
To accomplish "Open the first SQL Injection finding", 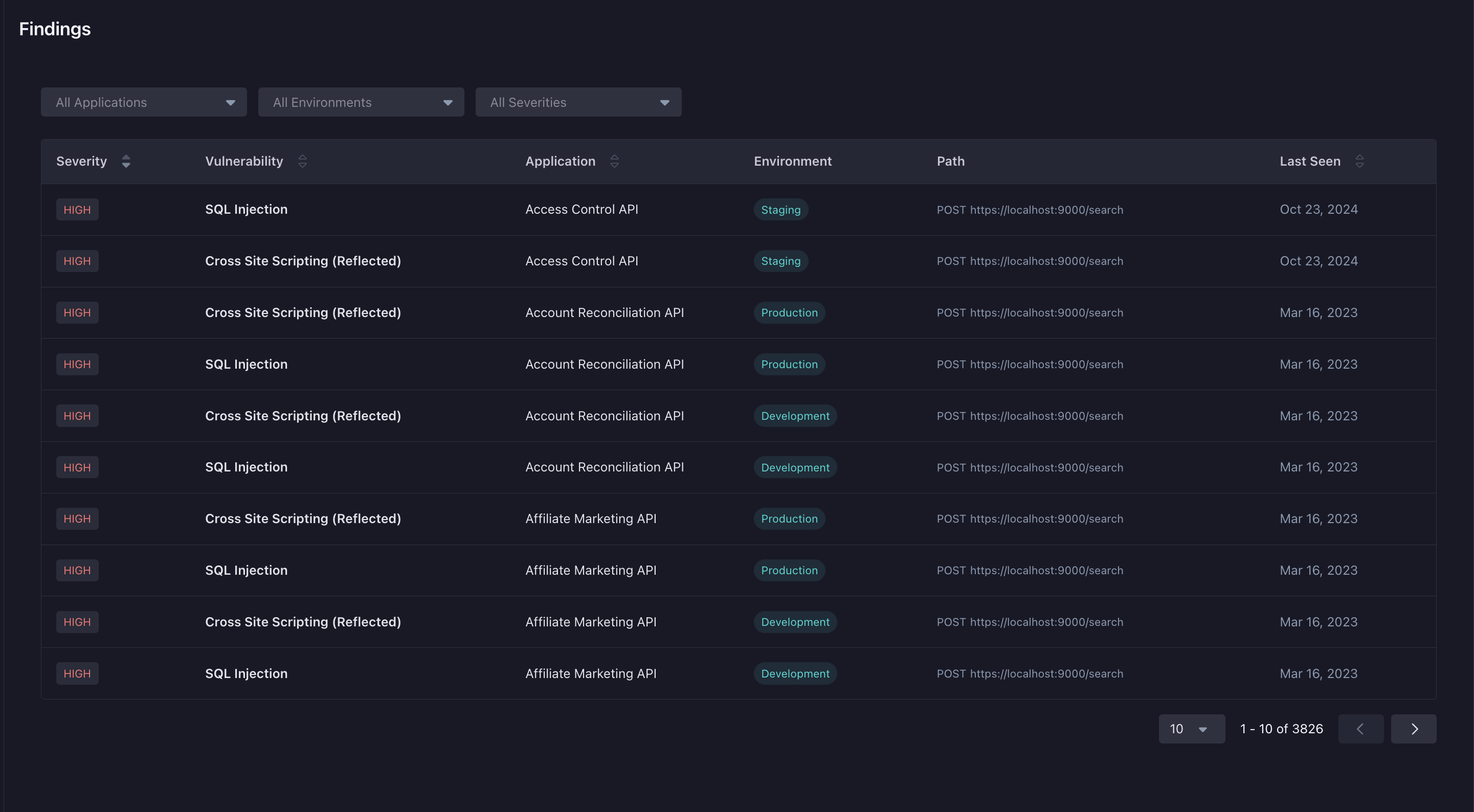I will (x=246, y=210).
